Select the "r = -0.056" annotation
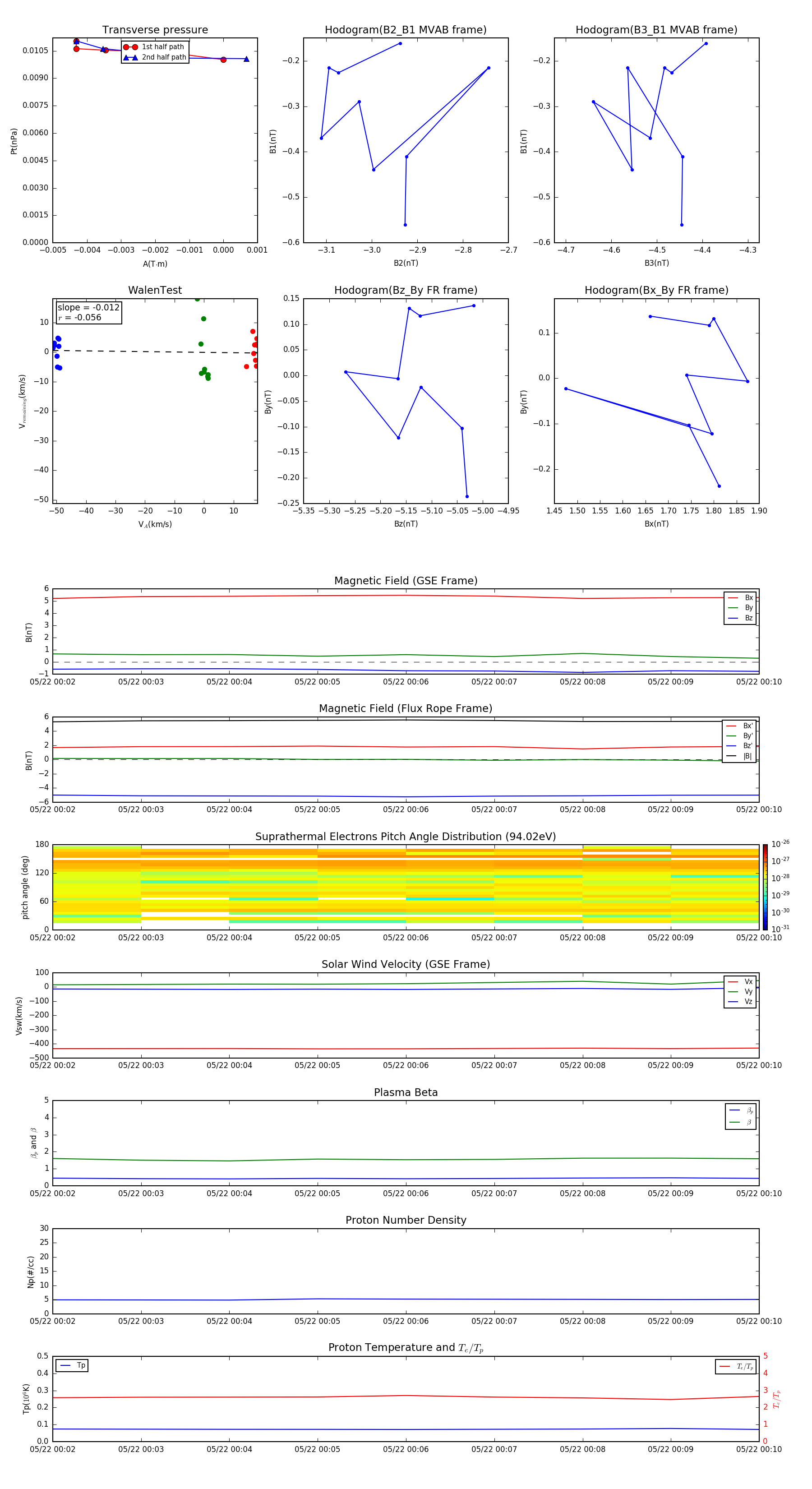The image size is (812, 1489). (x=80, y=317)
